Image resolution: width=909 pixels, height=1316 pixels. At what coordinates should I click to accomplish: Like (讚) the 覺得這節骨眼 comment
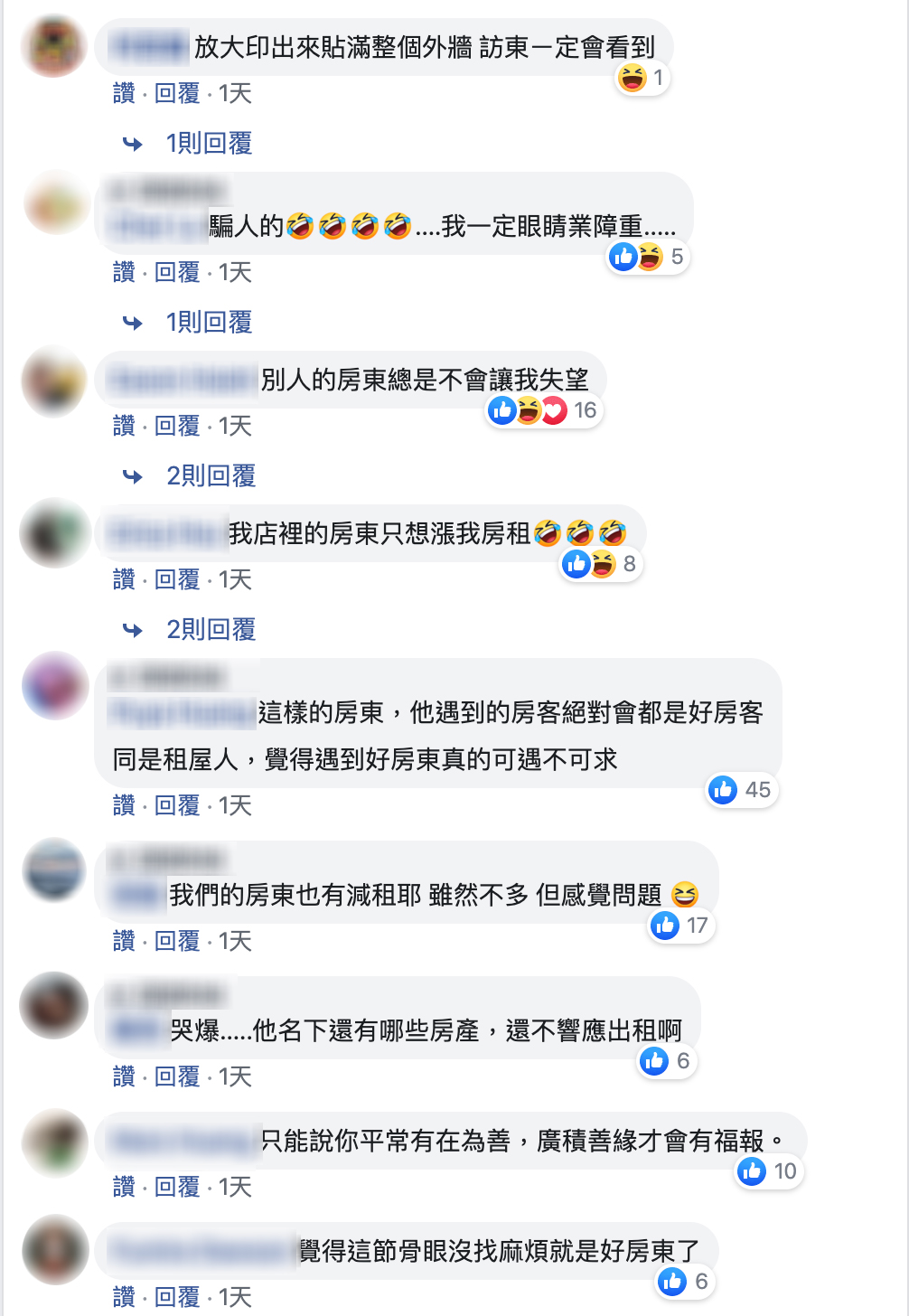(x=124, y=1297)
